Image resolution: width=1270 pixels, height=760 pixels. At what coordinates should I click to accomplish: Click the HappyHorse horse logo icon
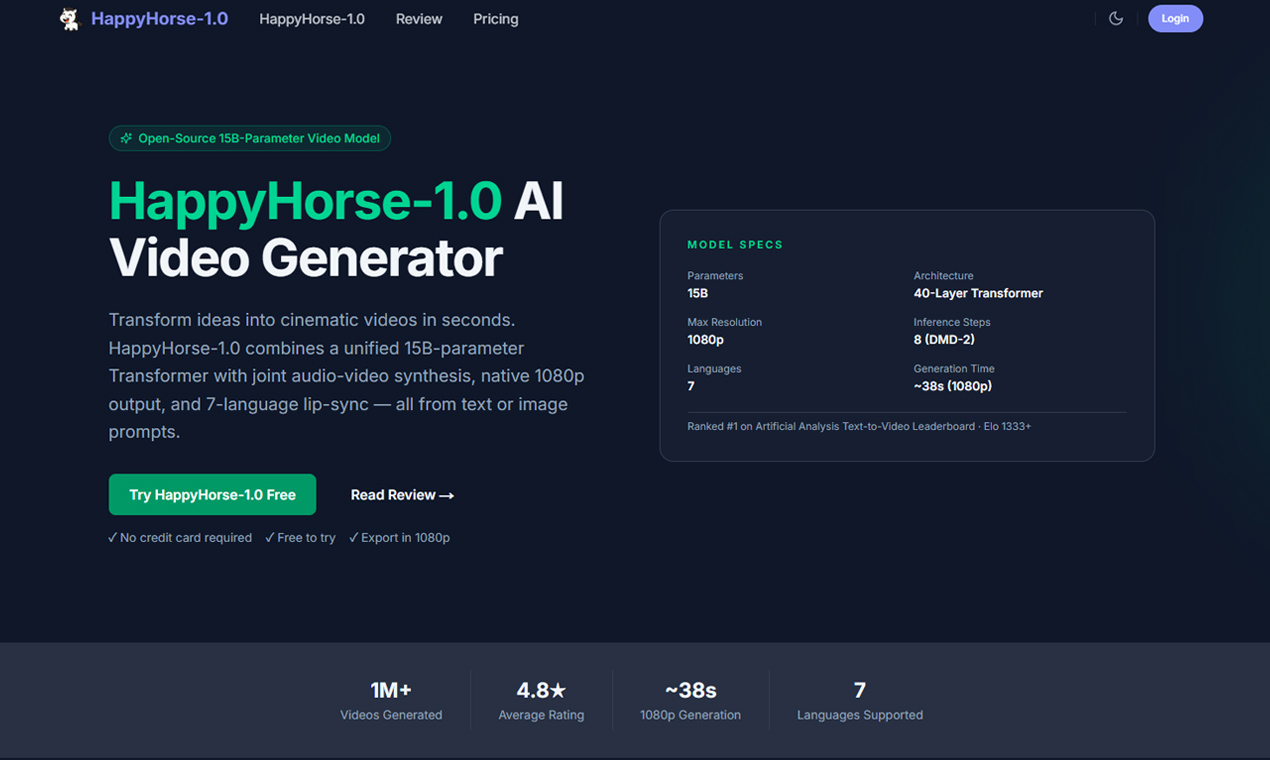tap(68, 18)
